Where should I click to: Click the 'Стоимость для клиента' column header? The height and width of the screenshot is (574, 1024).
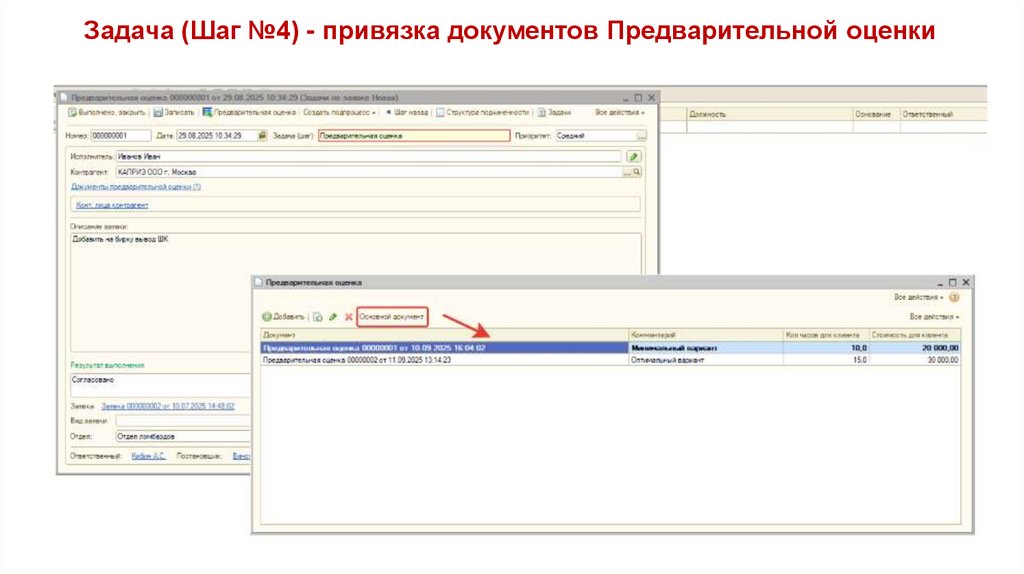(x=914, y=335)
